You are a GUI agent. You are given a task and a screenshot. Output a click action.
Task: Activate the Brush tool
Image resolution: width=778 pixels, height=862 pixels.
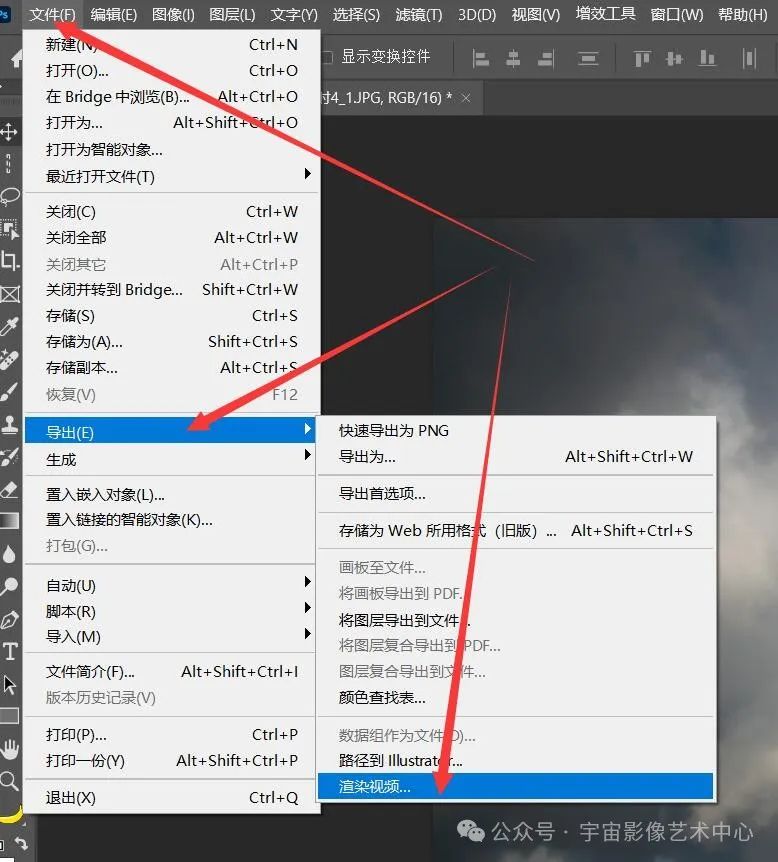click(x=10, y=391)
